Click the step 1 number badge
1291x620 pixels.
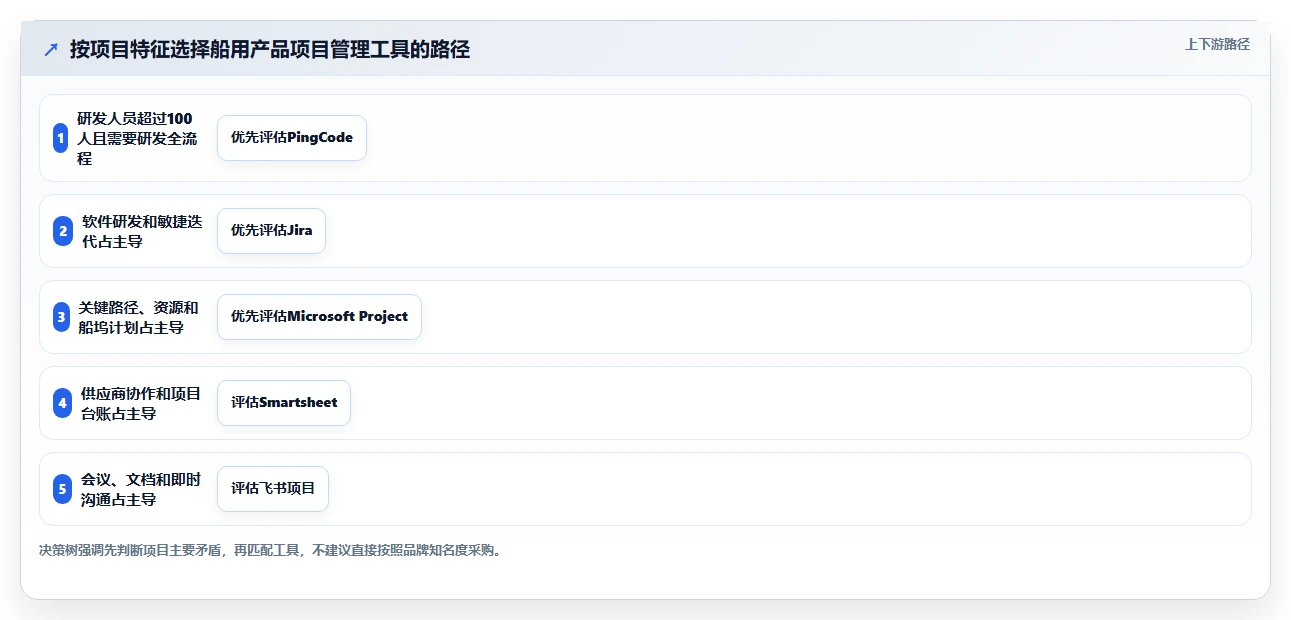coord(61,138)
